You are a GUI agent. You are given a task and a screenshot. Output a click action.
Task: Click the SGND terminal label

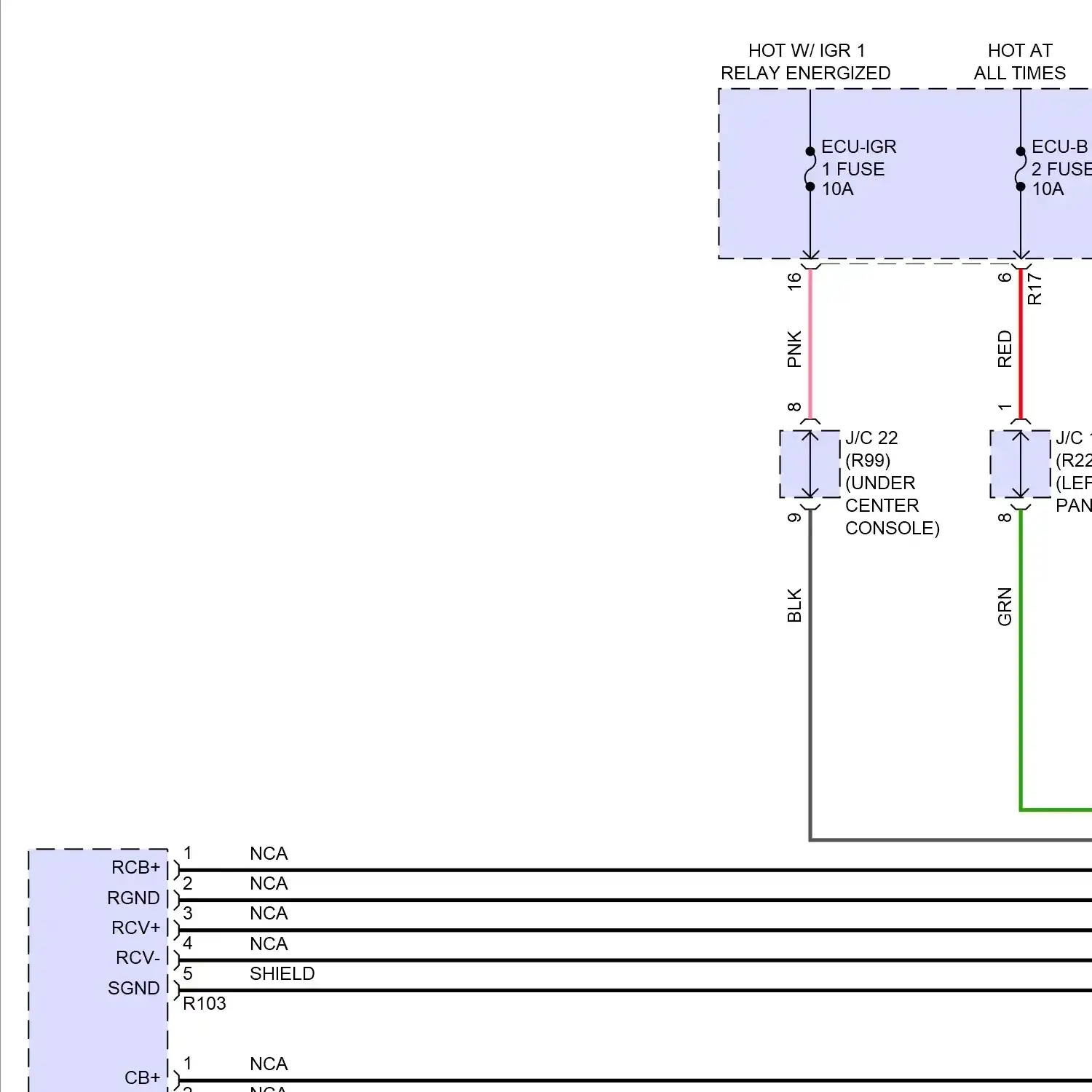(x=134, y=989)
